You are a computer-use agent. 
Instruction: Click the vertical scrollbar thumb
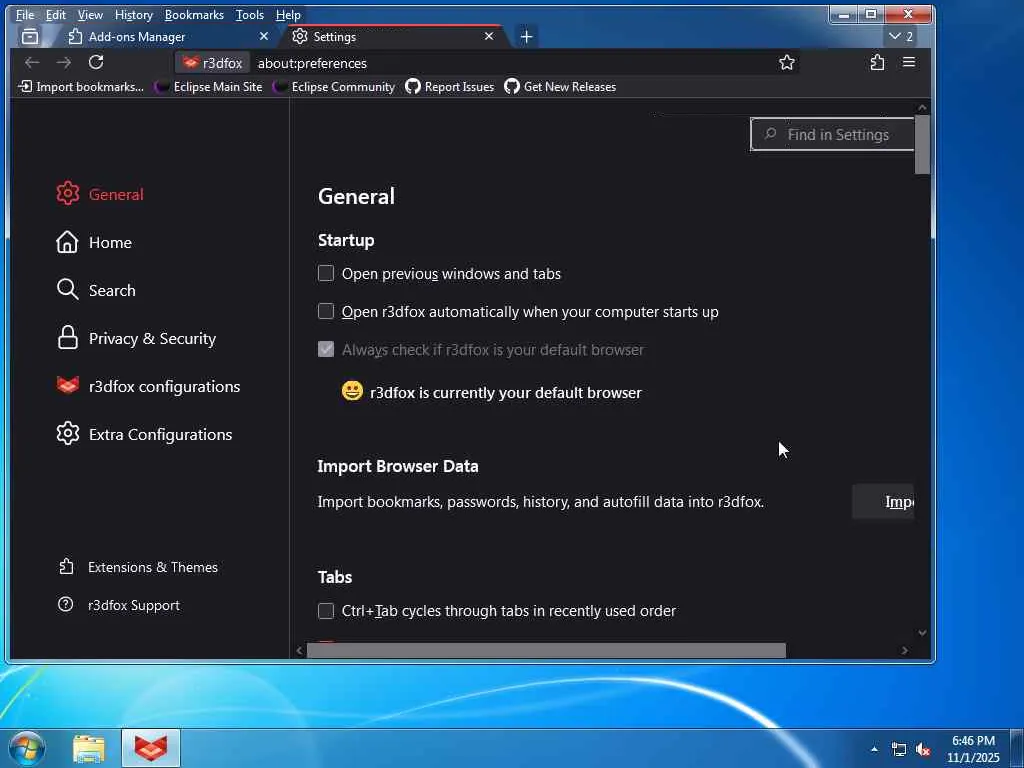(922, 144)
